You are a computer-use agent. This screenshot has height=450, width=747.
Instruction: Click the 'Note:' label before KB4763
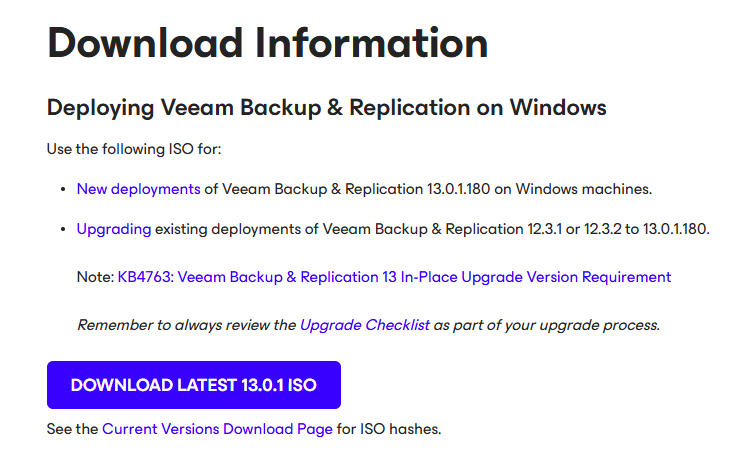95,277
